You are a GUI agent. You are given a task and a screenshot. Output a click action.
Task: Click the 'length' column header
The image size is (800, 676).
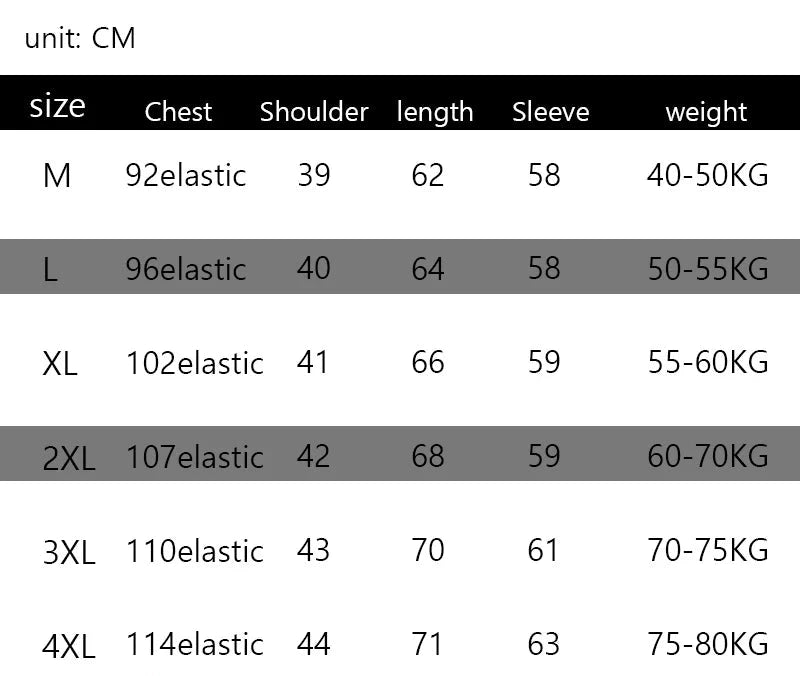point(435,111)
